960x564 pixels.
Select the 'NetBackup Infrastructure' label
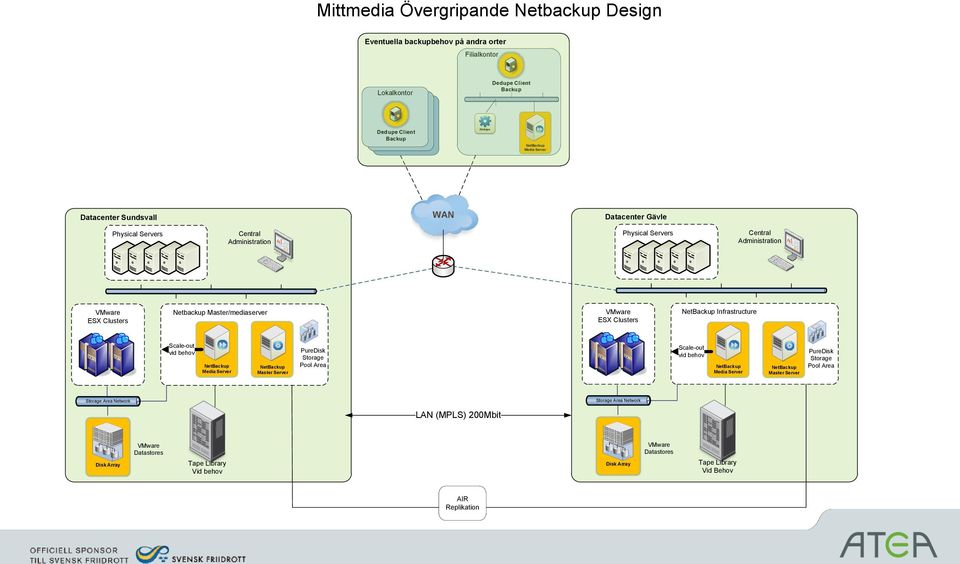pos(719,312)
